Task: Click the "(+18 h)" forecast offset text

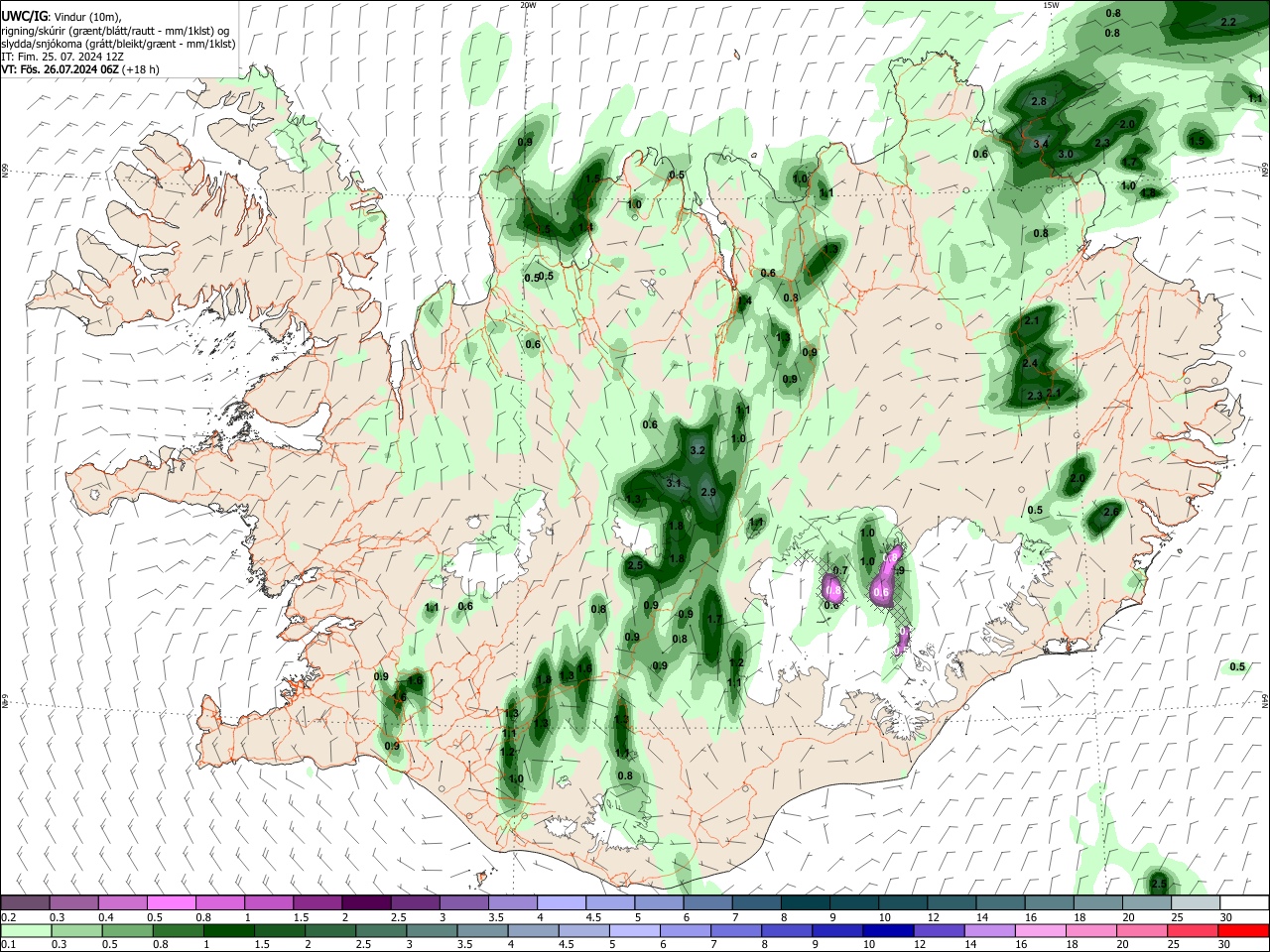Action: [141, 69]
